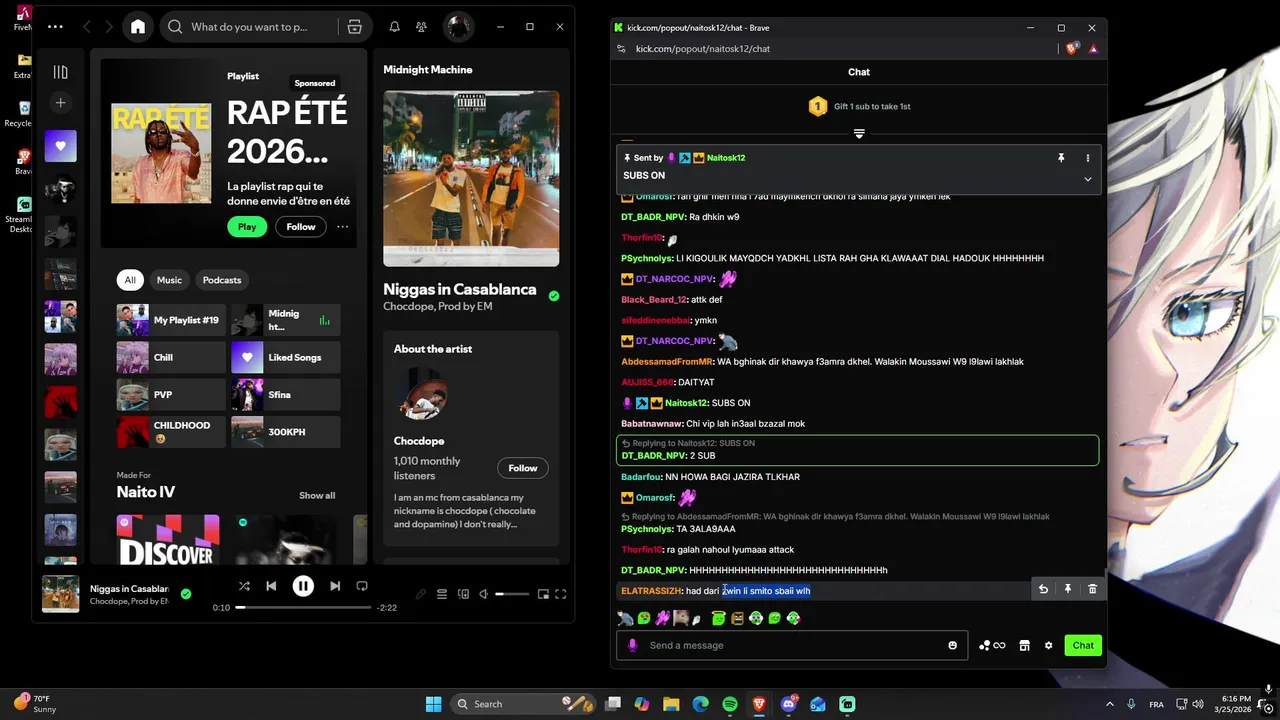
Task: Open the 300KPH playlist tile
Action: [286, 432]
